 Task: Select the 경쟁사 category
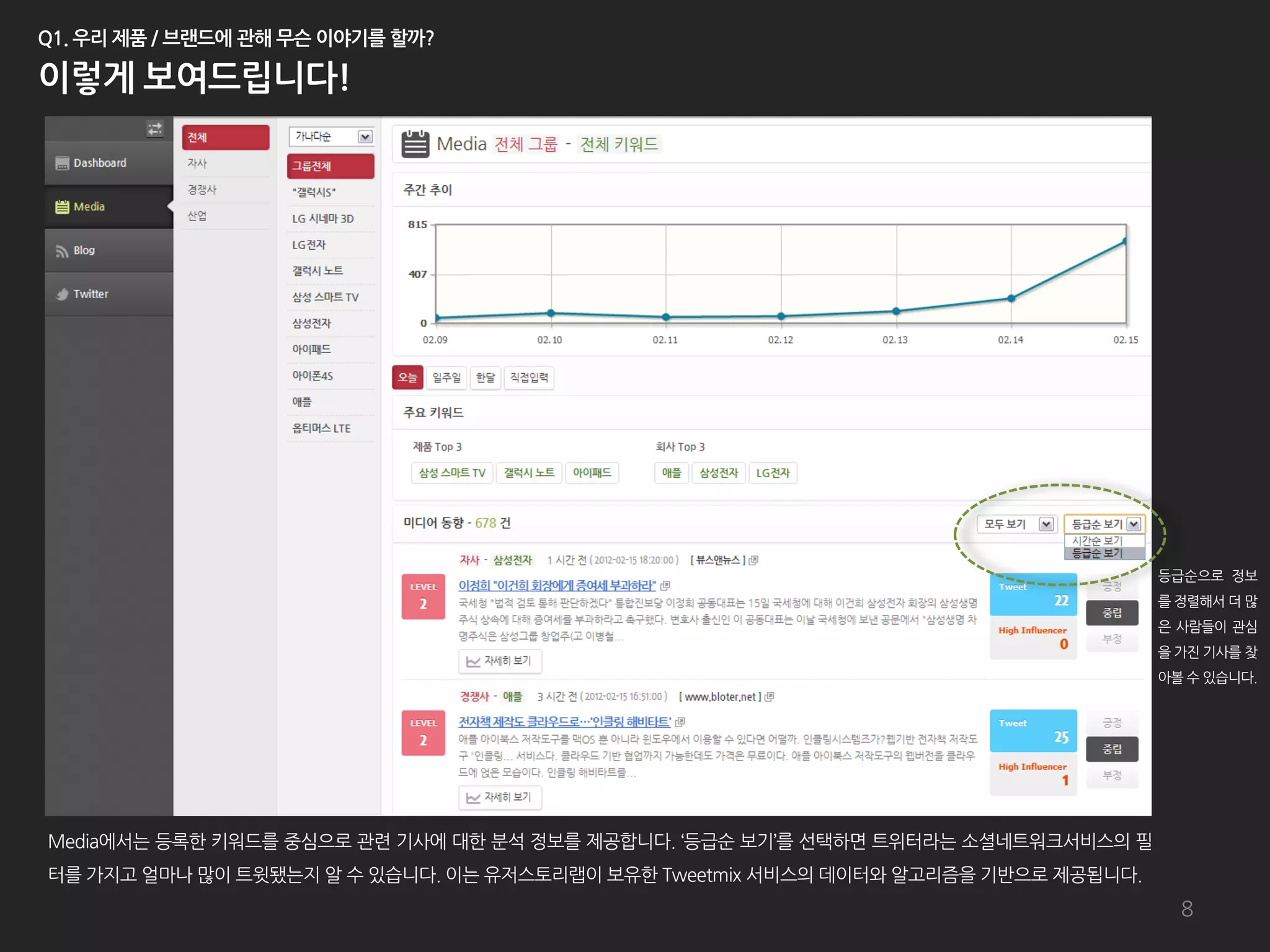point(226,190)
